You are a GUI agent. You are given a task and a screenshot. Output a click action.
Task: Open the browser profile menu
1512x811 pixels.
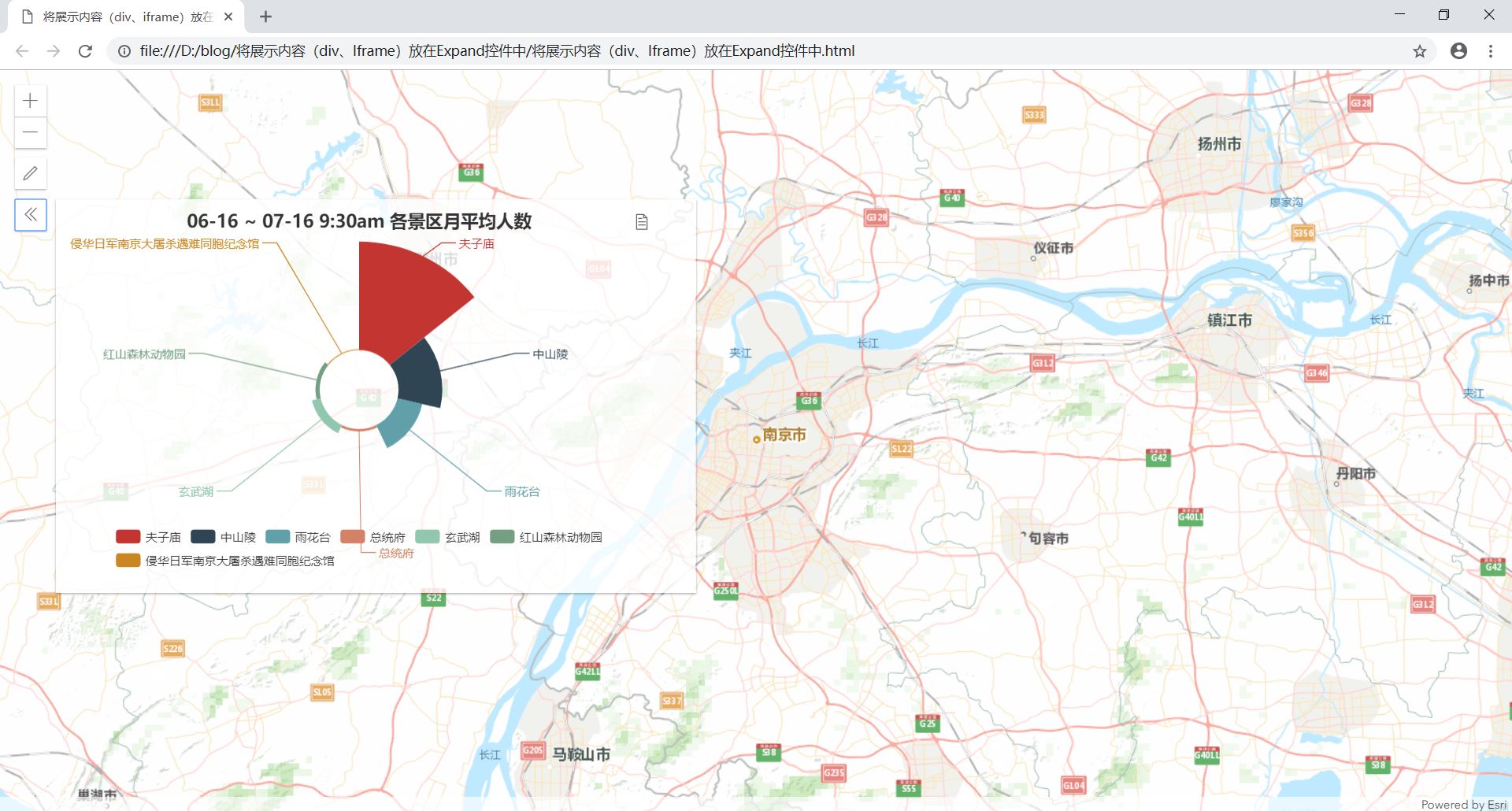tap(1458, 51)
